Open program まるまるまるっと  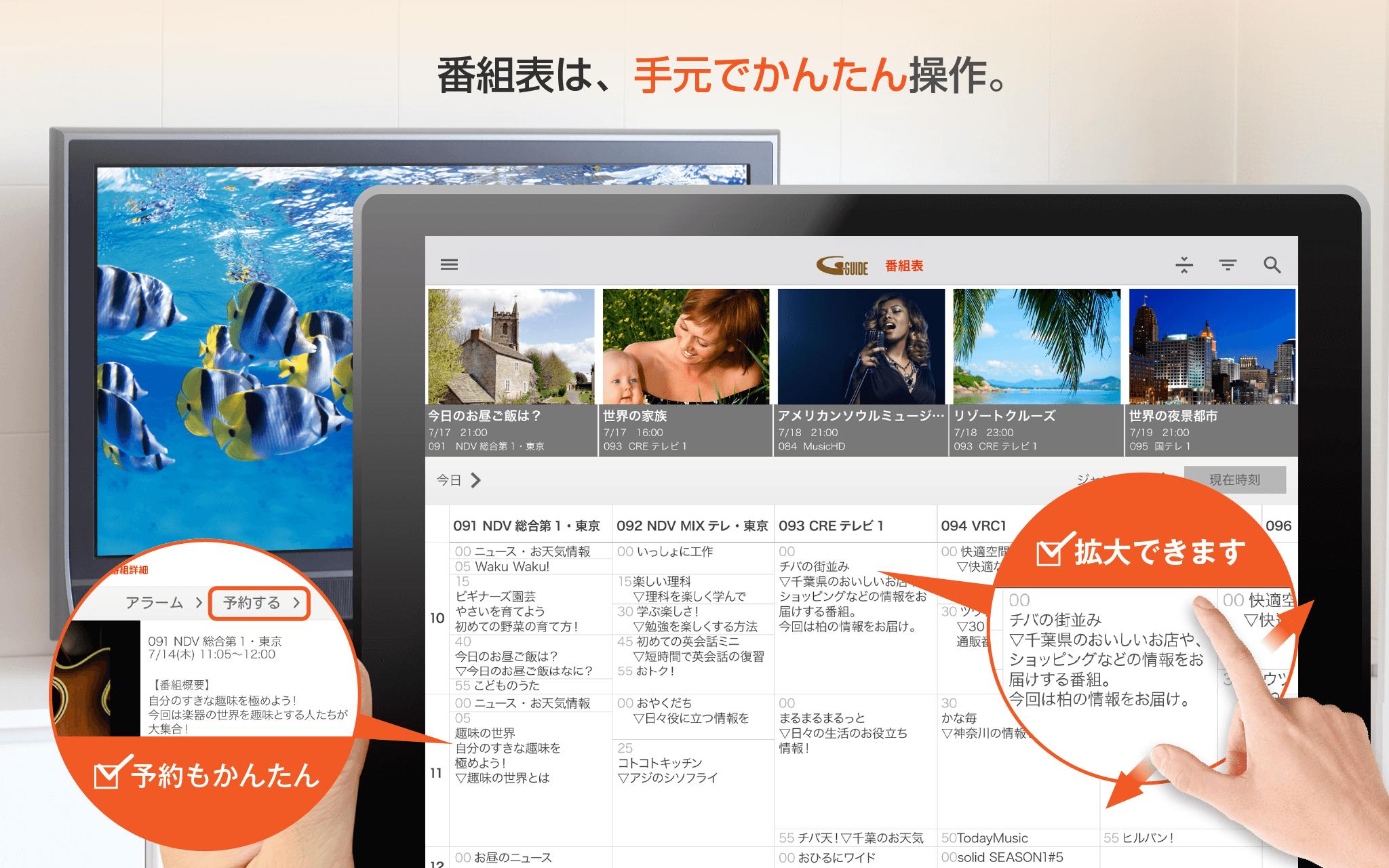click(855, 762)
